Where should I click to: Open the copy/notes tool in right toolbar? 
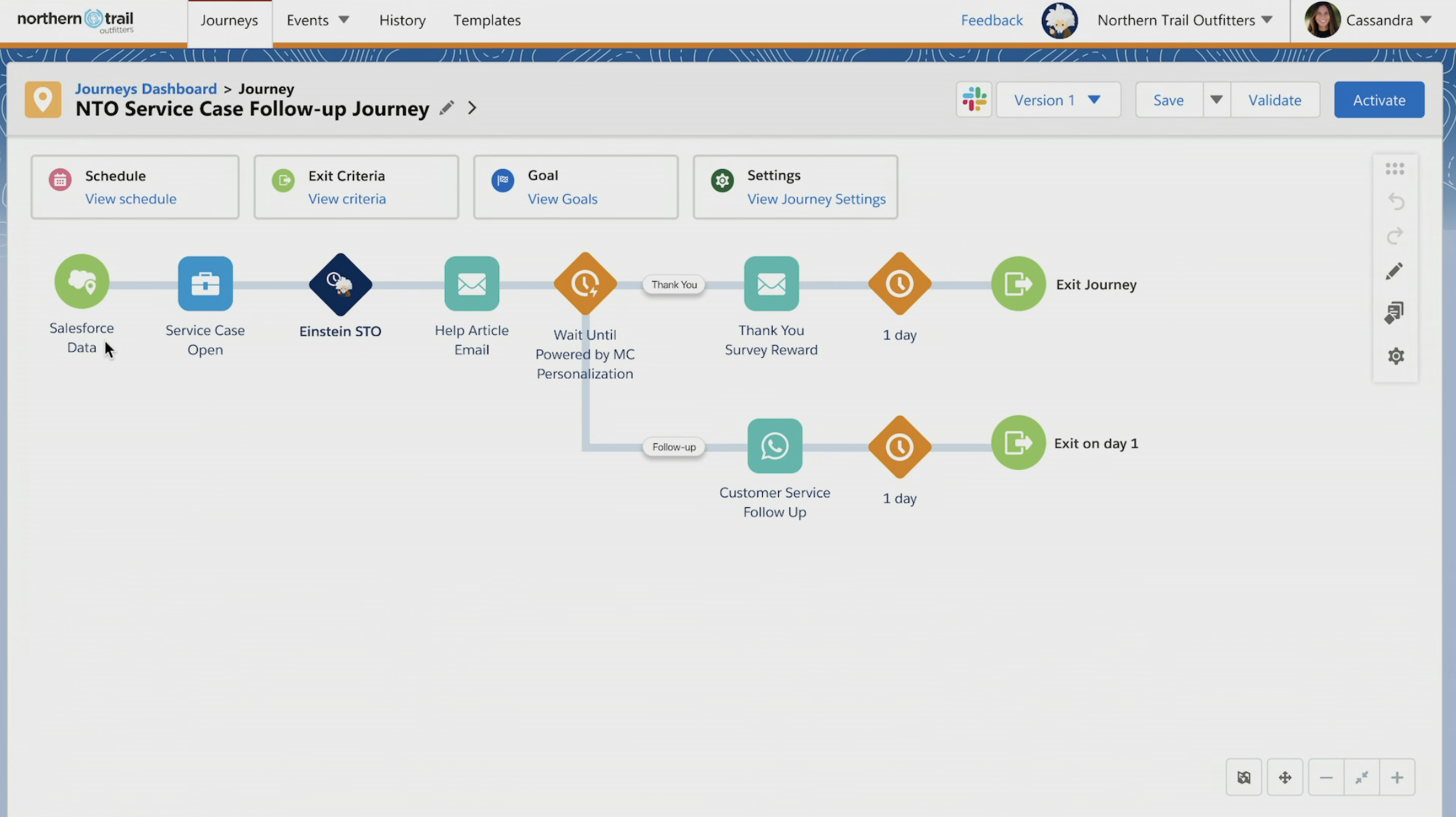click(x=1395, y=312)
